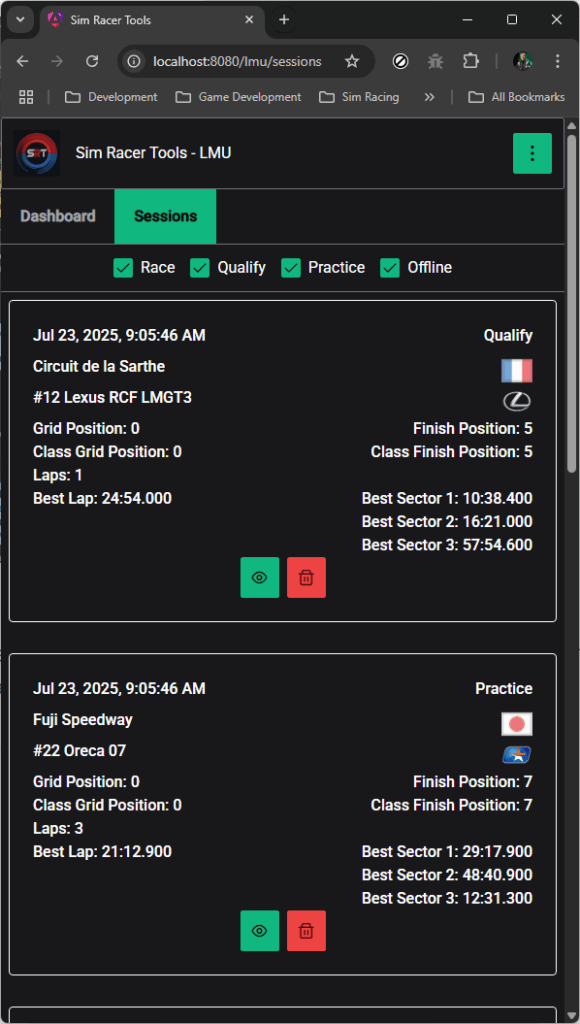Viewport: 580px width, 1024px height.
Task: Delete the Fuji Speedway session
Action: pos(306,931)
